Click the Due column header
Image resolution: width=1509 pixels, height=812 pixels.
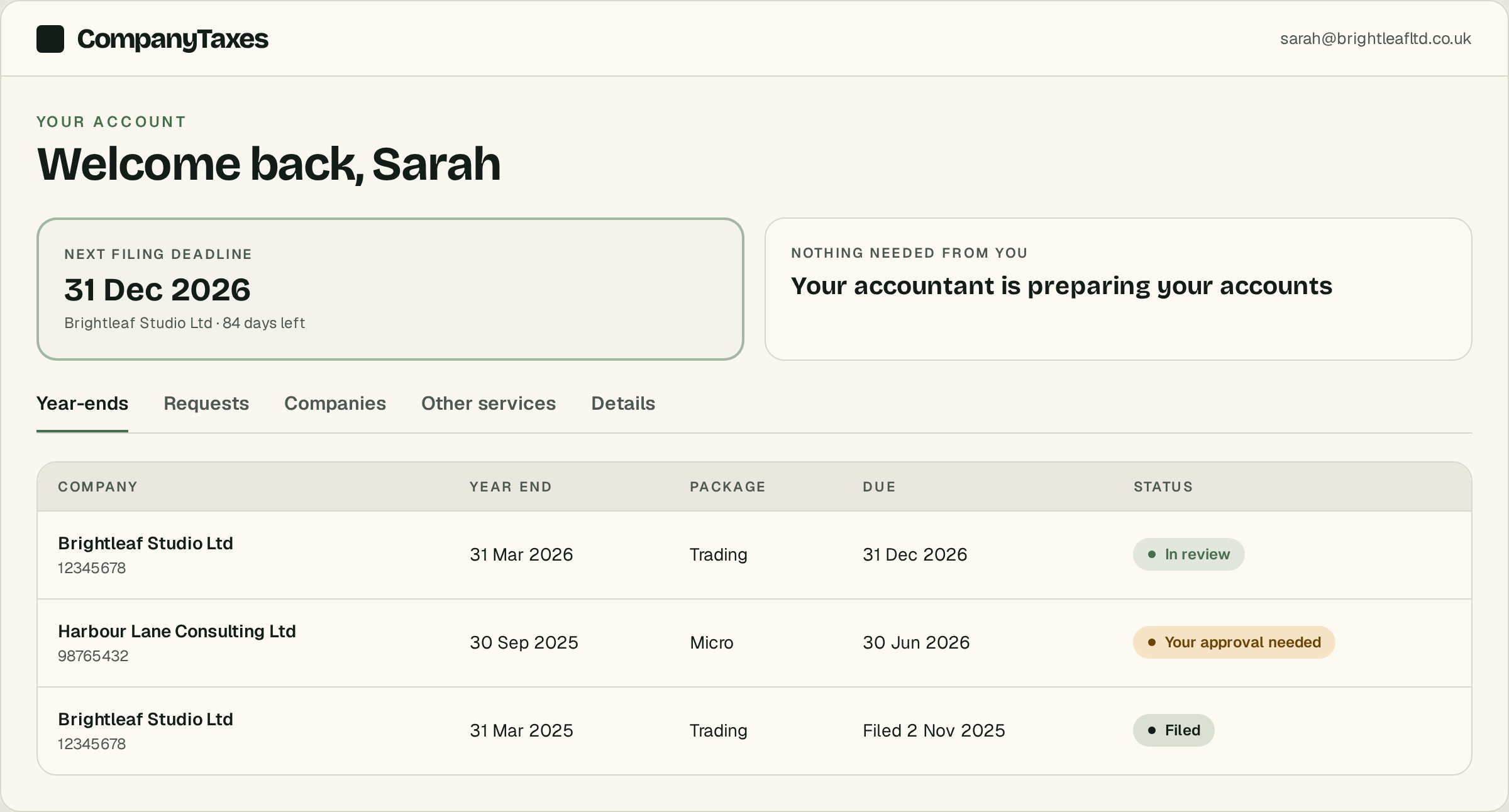click(x=879, y=486)
